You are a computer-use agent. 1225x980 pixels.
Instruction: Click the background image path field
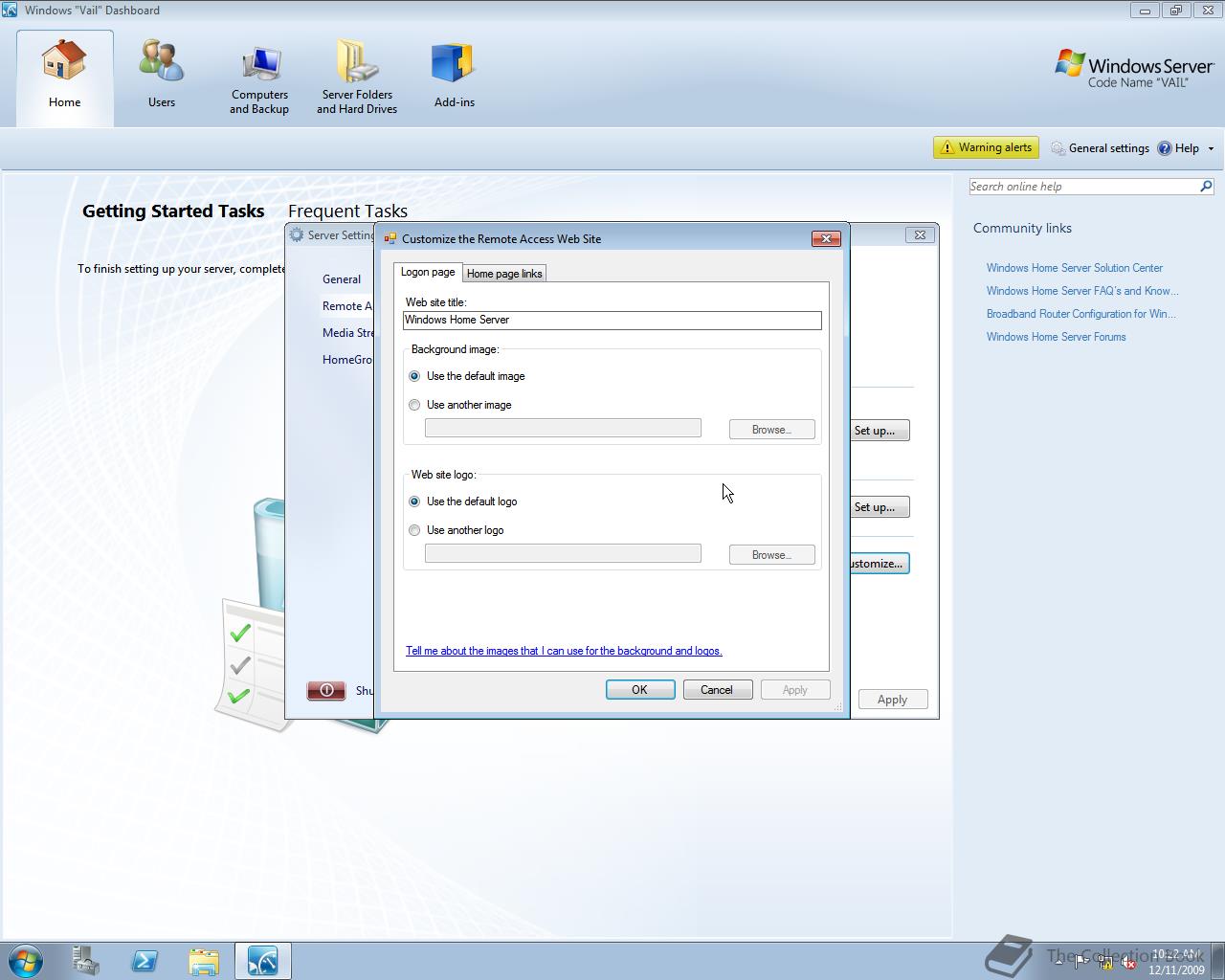pos(563,428)
